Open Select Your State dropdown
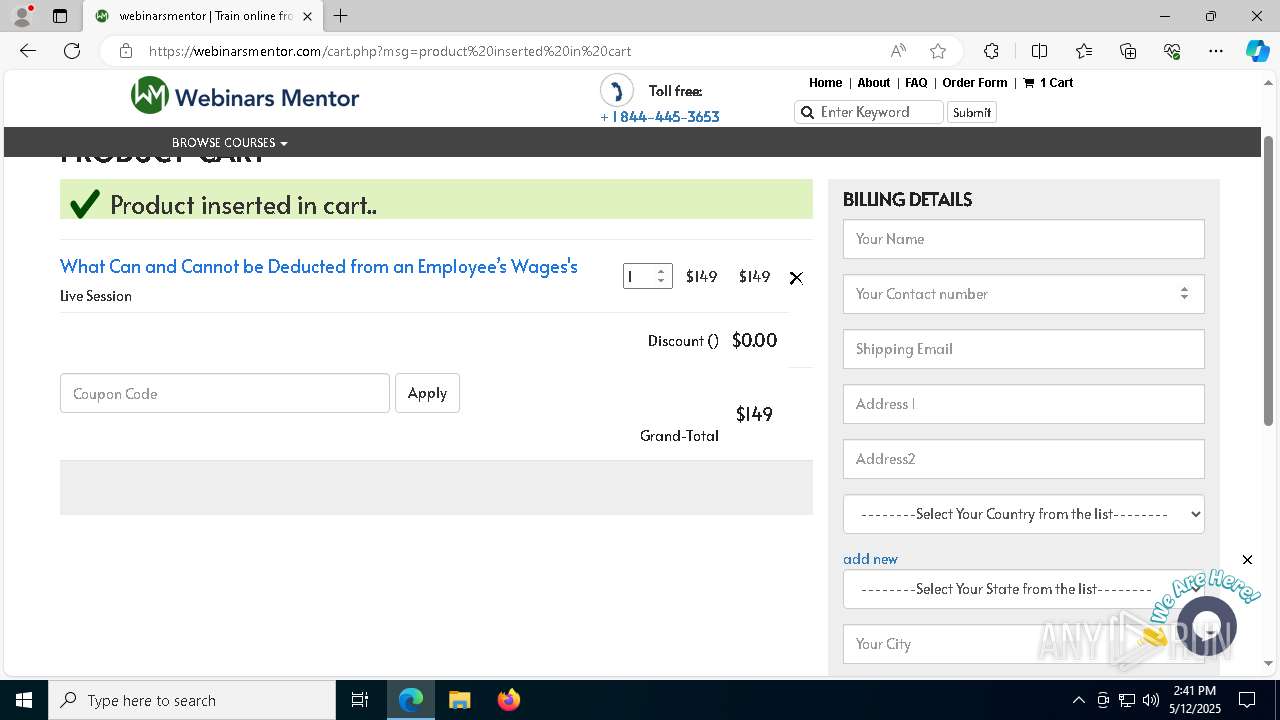Viewport: 1280px width, 720px height. point(1023,589)
